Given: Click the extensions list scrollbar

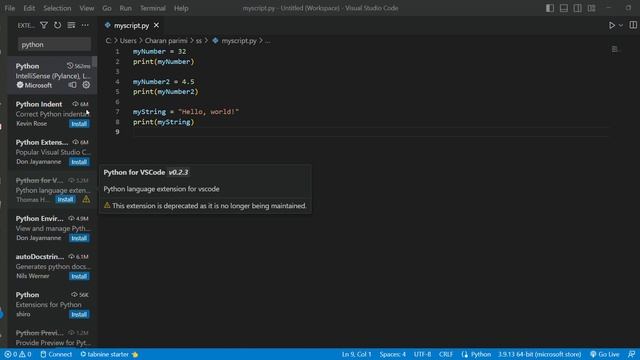Looking at the screenshot, I should 95,61.
